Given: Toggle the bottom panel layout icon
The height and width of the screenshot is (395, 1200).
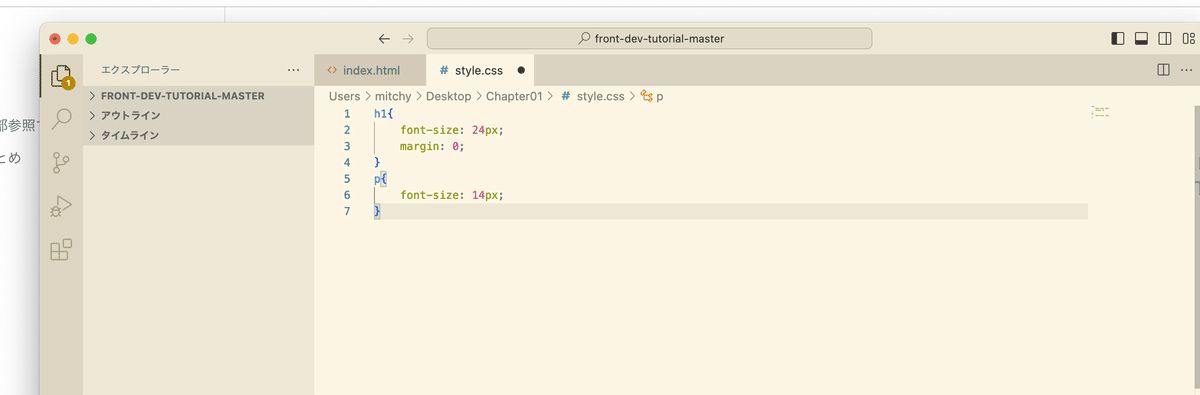Looking at the screenshot, I should tap(1141, 38).
